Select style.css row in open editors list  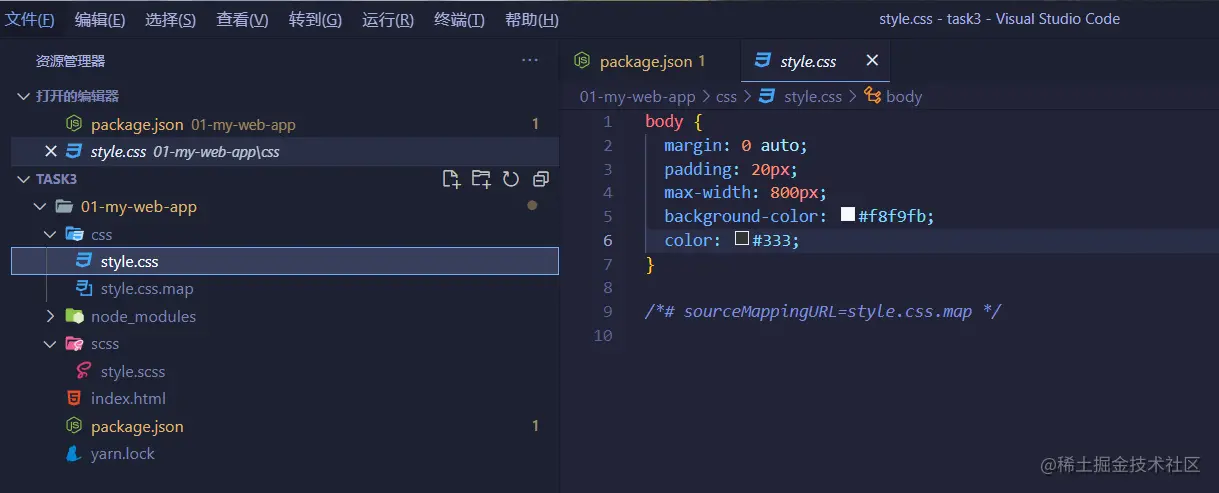point(284,152)
